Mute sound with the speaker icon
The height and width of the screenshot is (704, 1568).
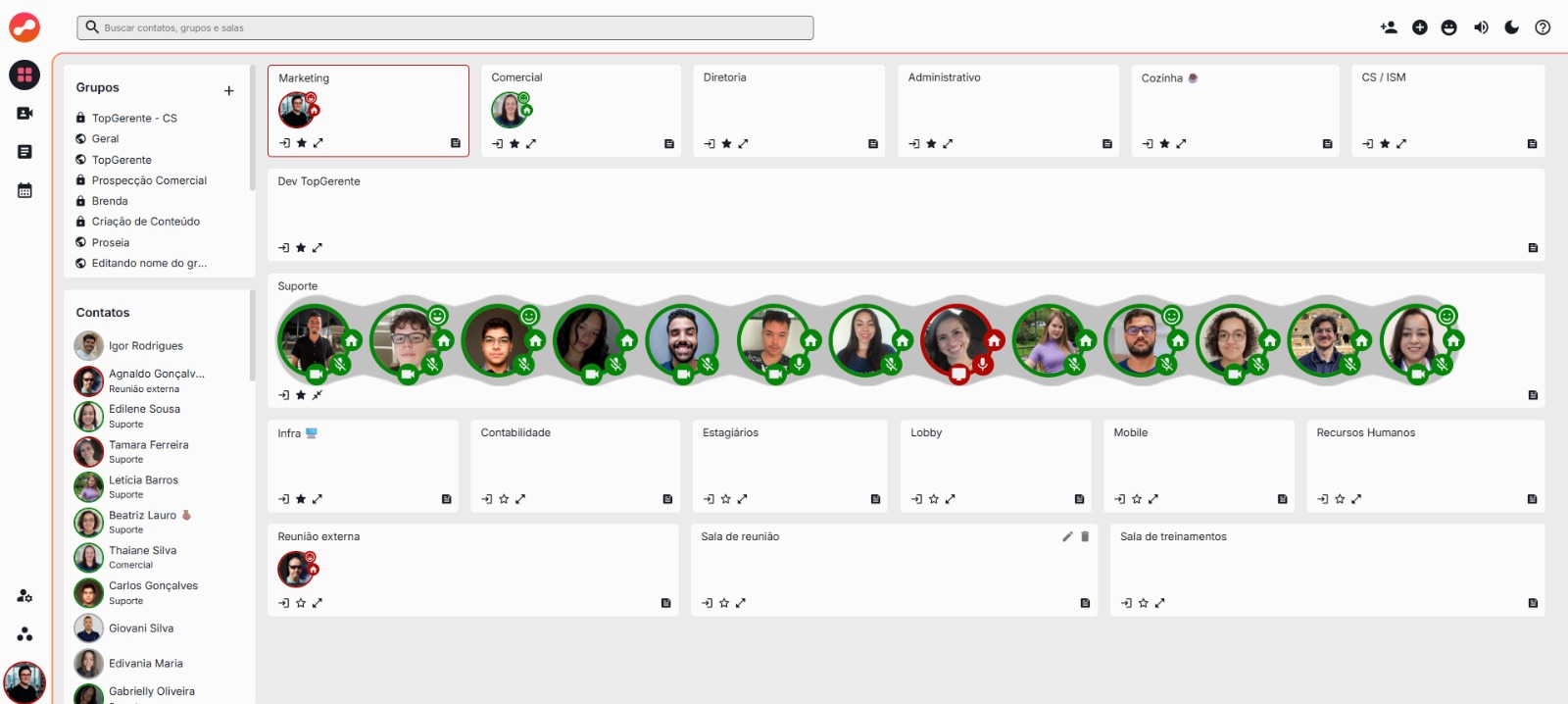pos(1481,27)
